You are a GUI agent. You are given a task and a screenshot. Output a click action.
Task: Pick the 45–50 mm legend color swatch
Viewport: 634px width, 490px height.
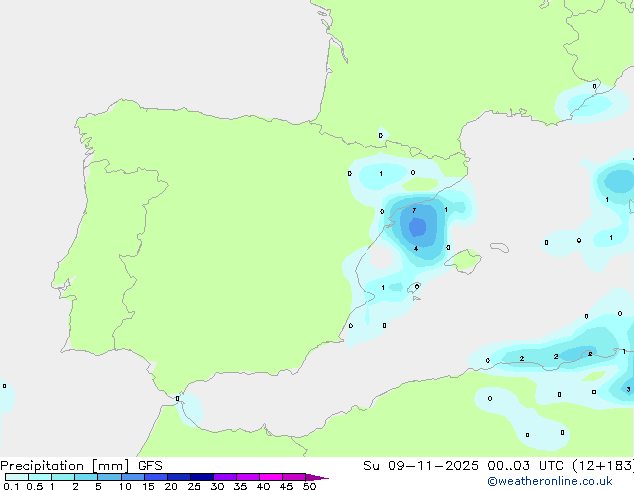[294, 477]
